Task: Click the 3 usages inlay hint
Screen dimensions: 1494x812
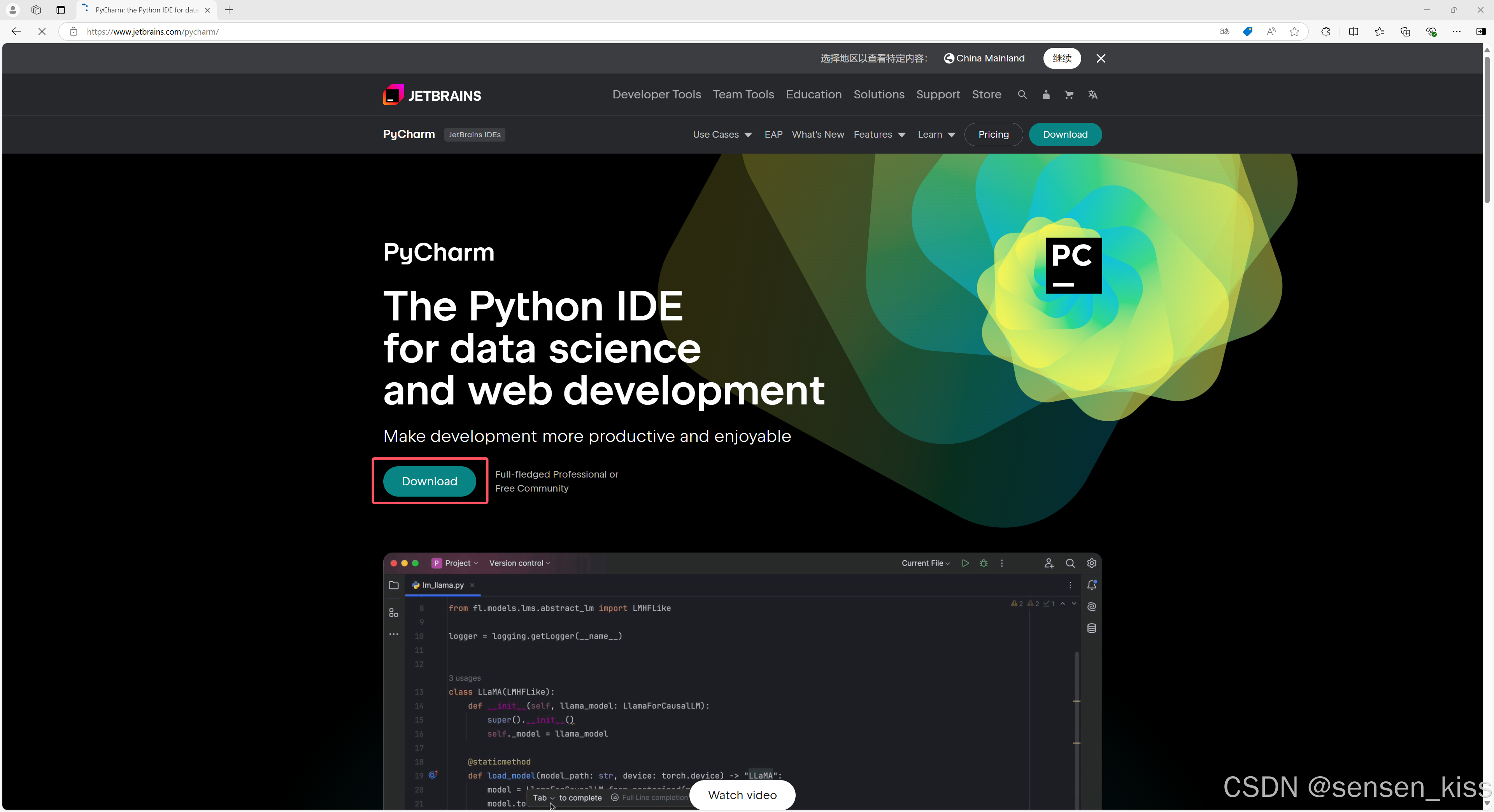Action: point(465,677)
